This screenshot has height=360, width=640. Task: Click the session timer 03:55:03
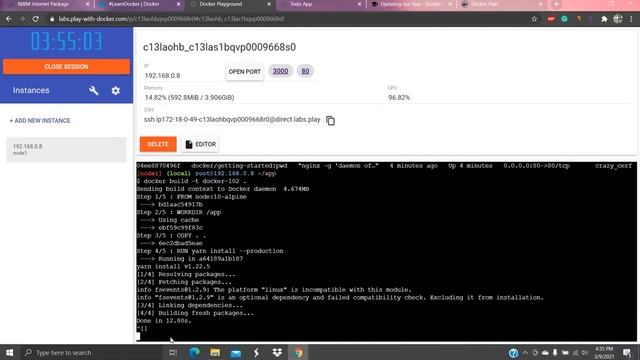pos(66,41)
